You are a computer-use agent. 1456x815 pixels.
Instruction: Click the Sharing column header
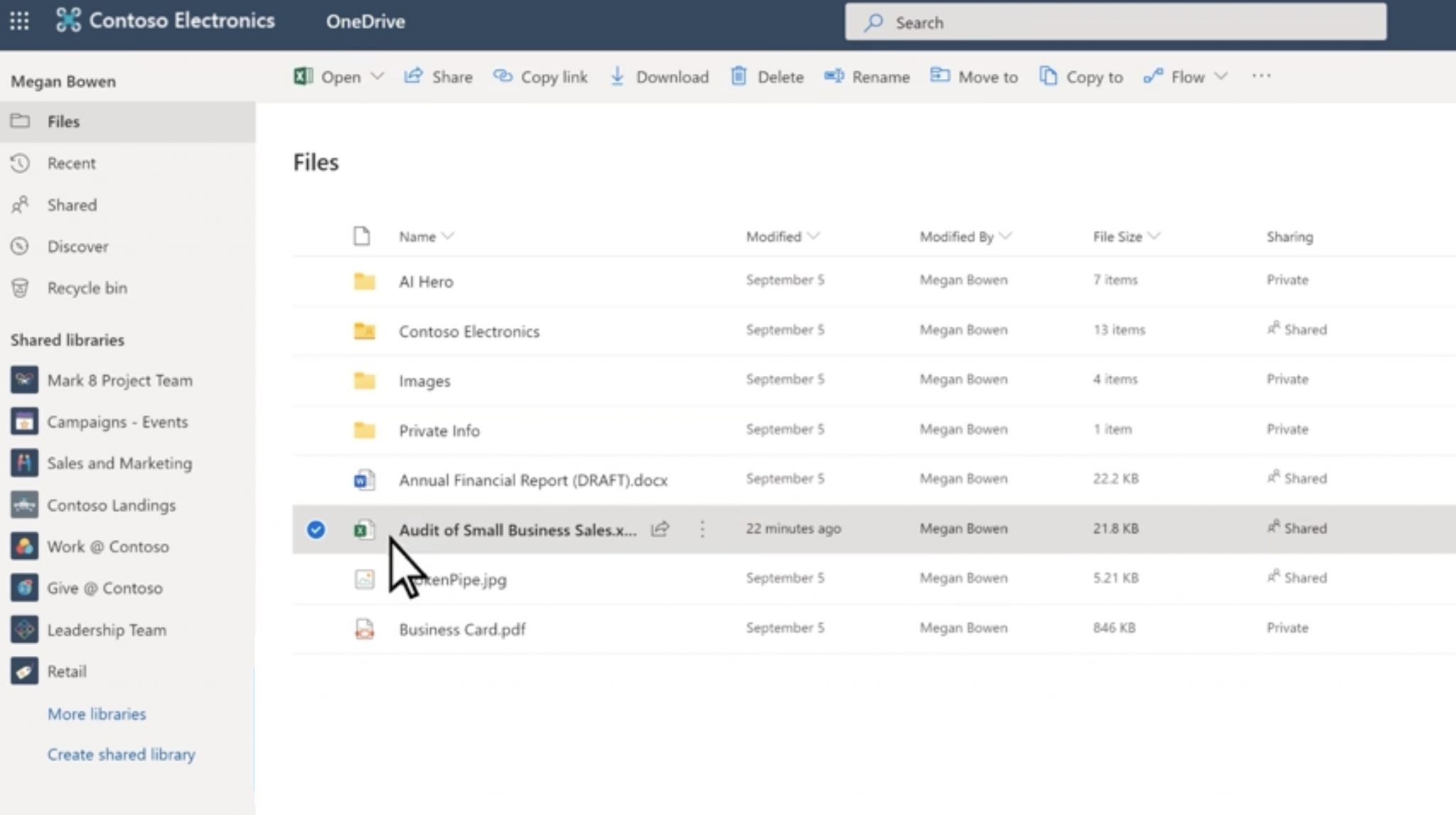point(1290,237)
